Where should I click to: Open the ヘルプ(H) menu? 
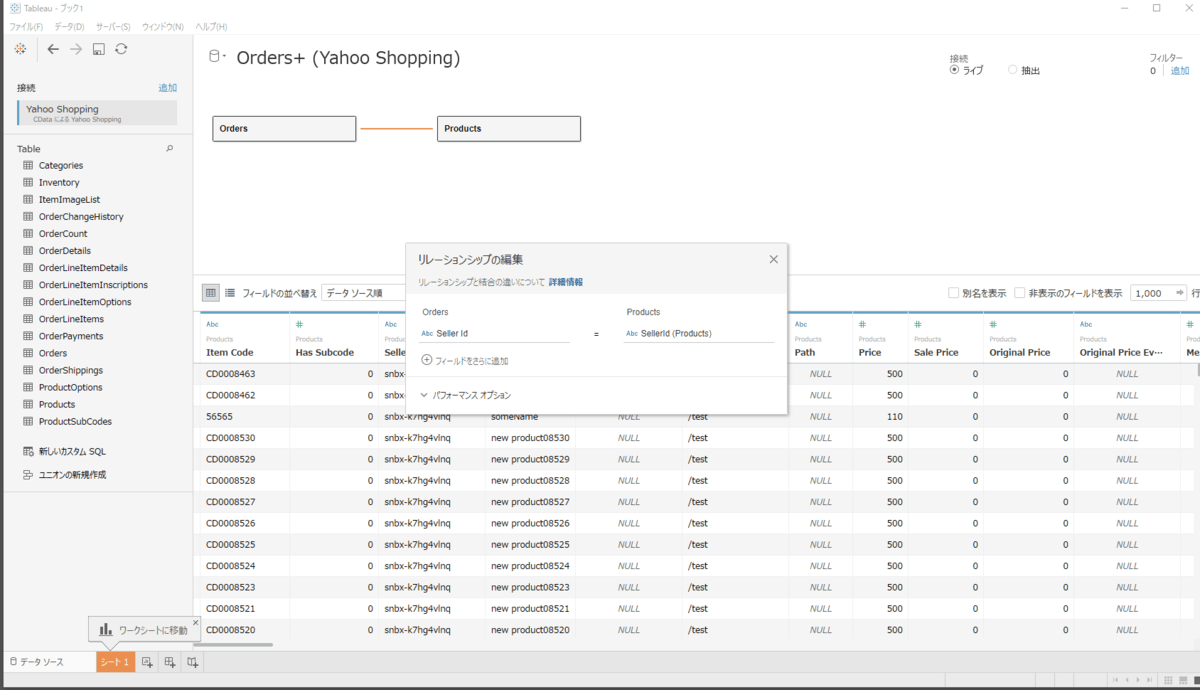tap(210, 26)
